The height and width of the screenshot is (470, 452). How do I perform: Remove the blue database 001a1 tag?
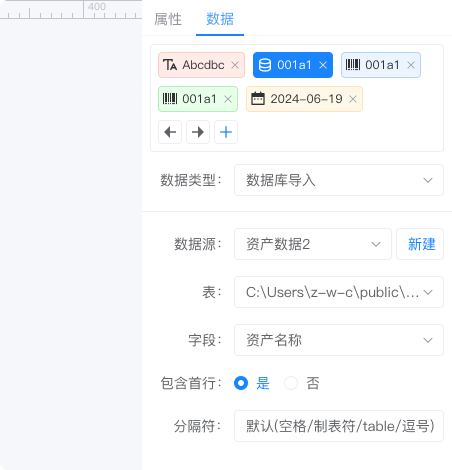(323, 65)
